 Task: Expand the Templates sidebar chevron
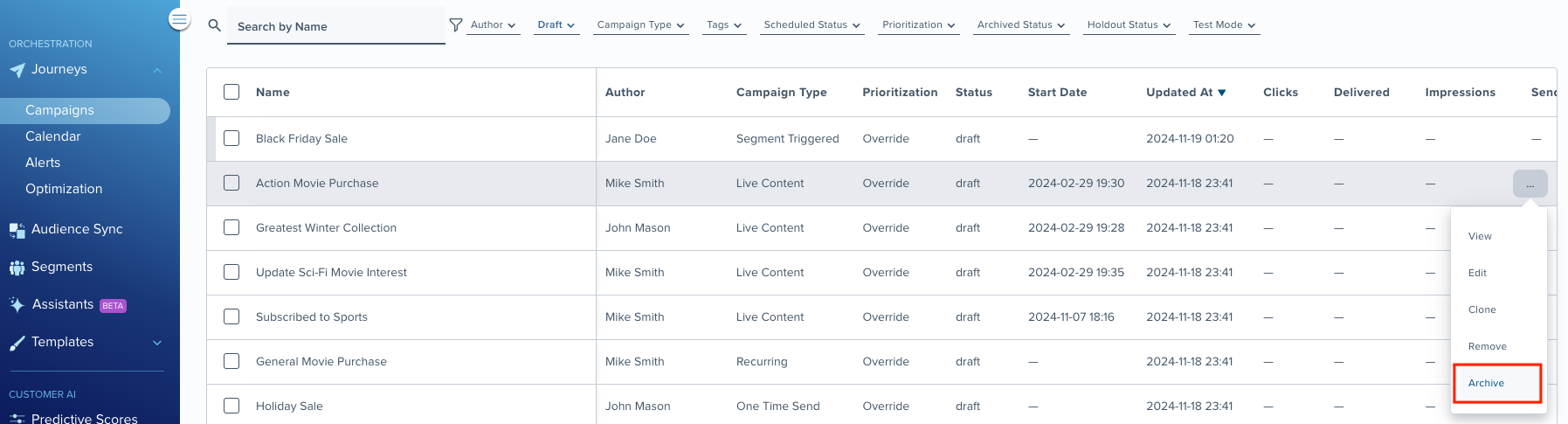tap(157, 343)
